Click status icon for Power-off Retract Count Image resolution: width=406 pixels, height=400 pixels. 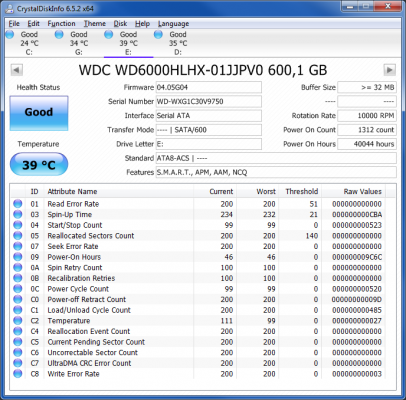coord(18,299)
